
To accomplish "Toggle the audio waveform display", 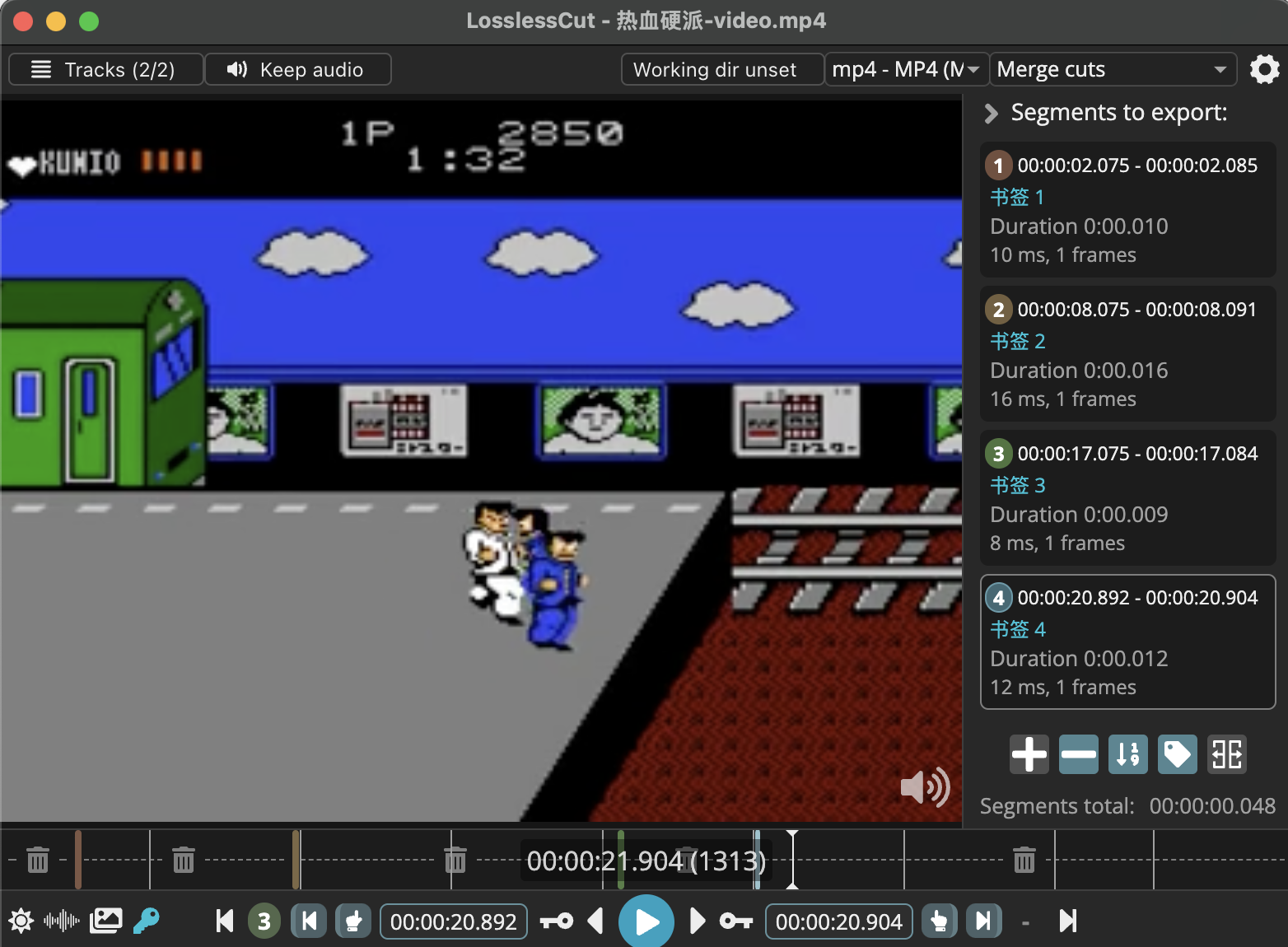I will [62, 921].
